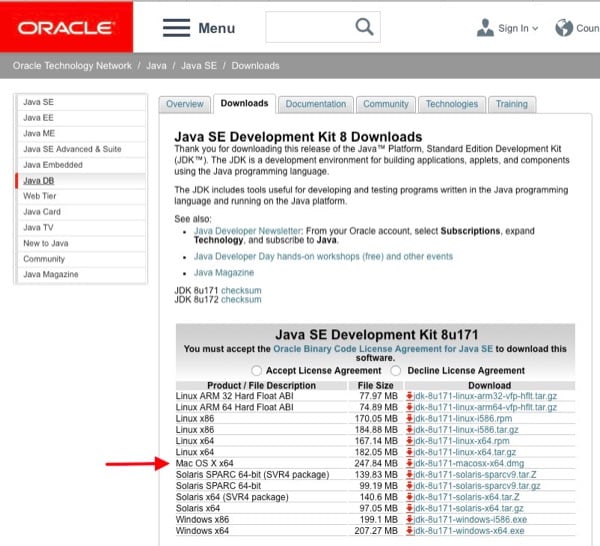Click the Sign In person icon
Viewport: 600px width, 546px height.
coord(485,28)
